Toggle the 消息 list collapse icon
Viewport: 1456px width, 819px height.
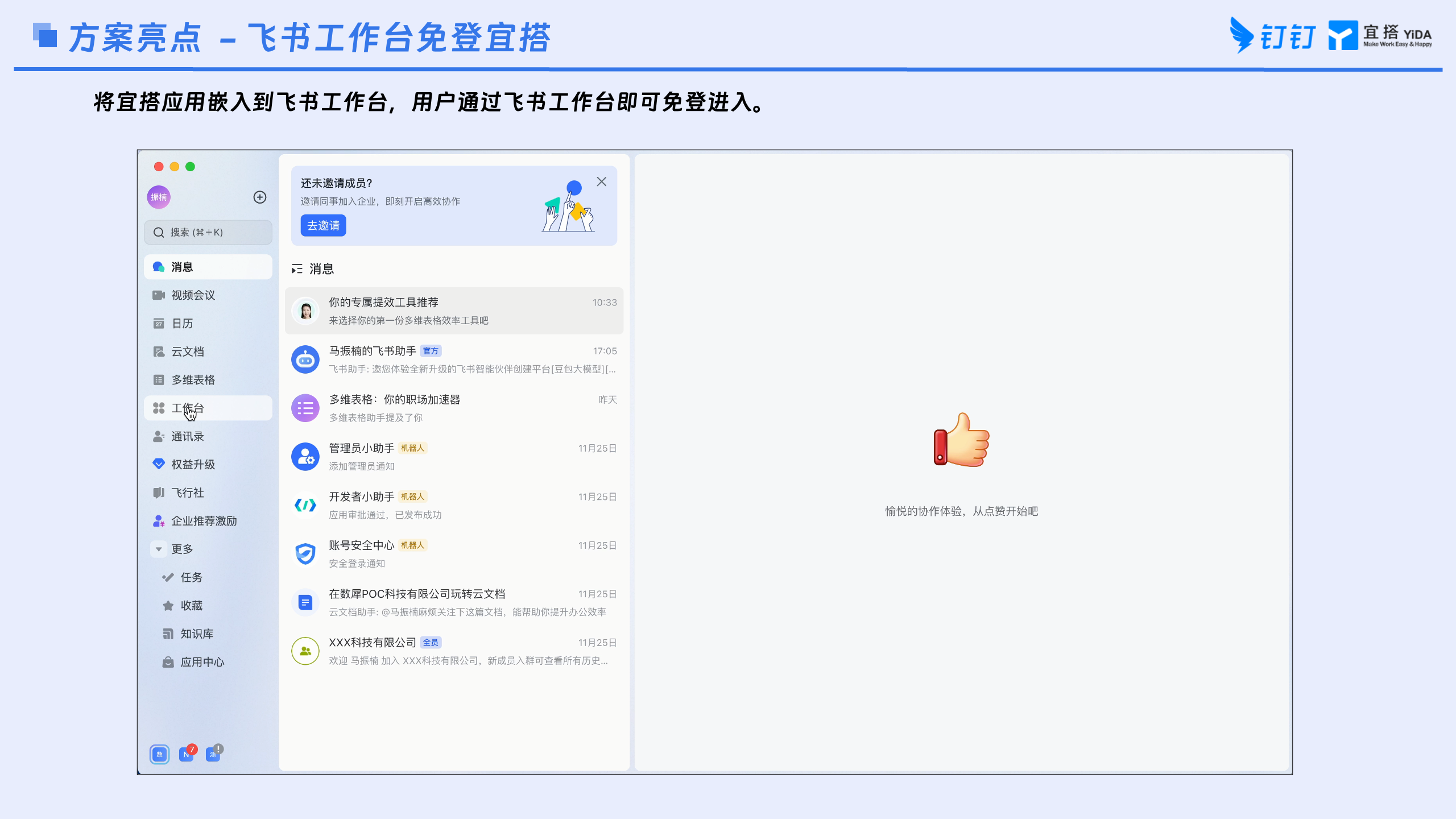coord(297,268)
